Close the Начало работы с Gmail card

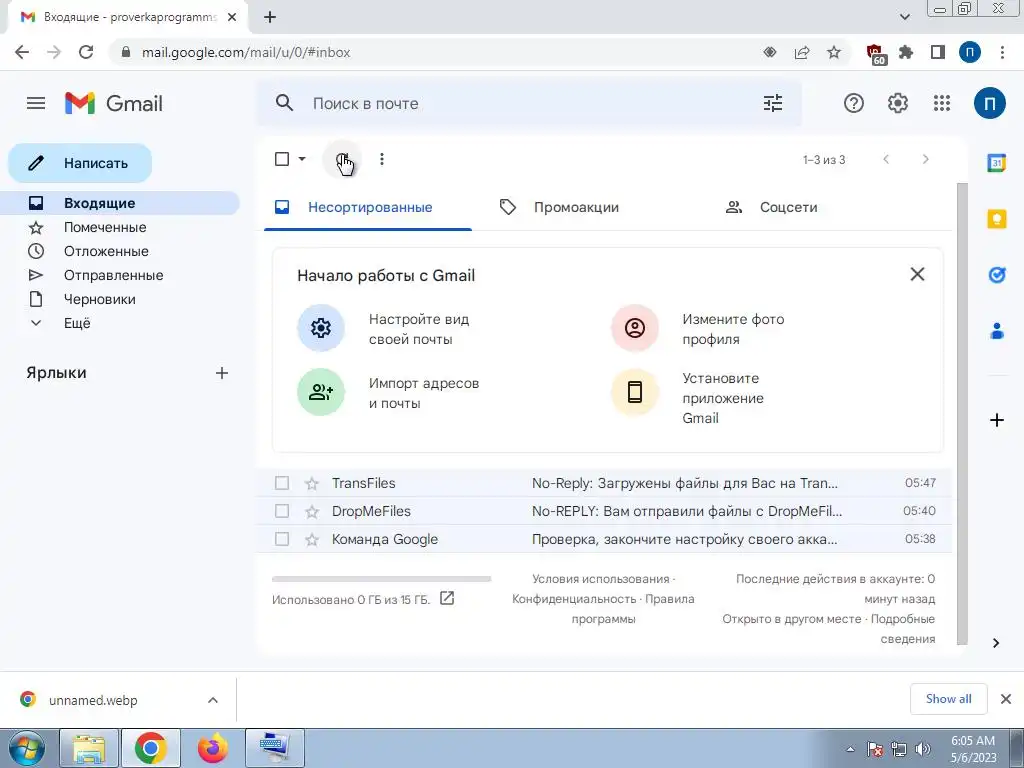pyautogui.click(x=918, y=274)
